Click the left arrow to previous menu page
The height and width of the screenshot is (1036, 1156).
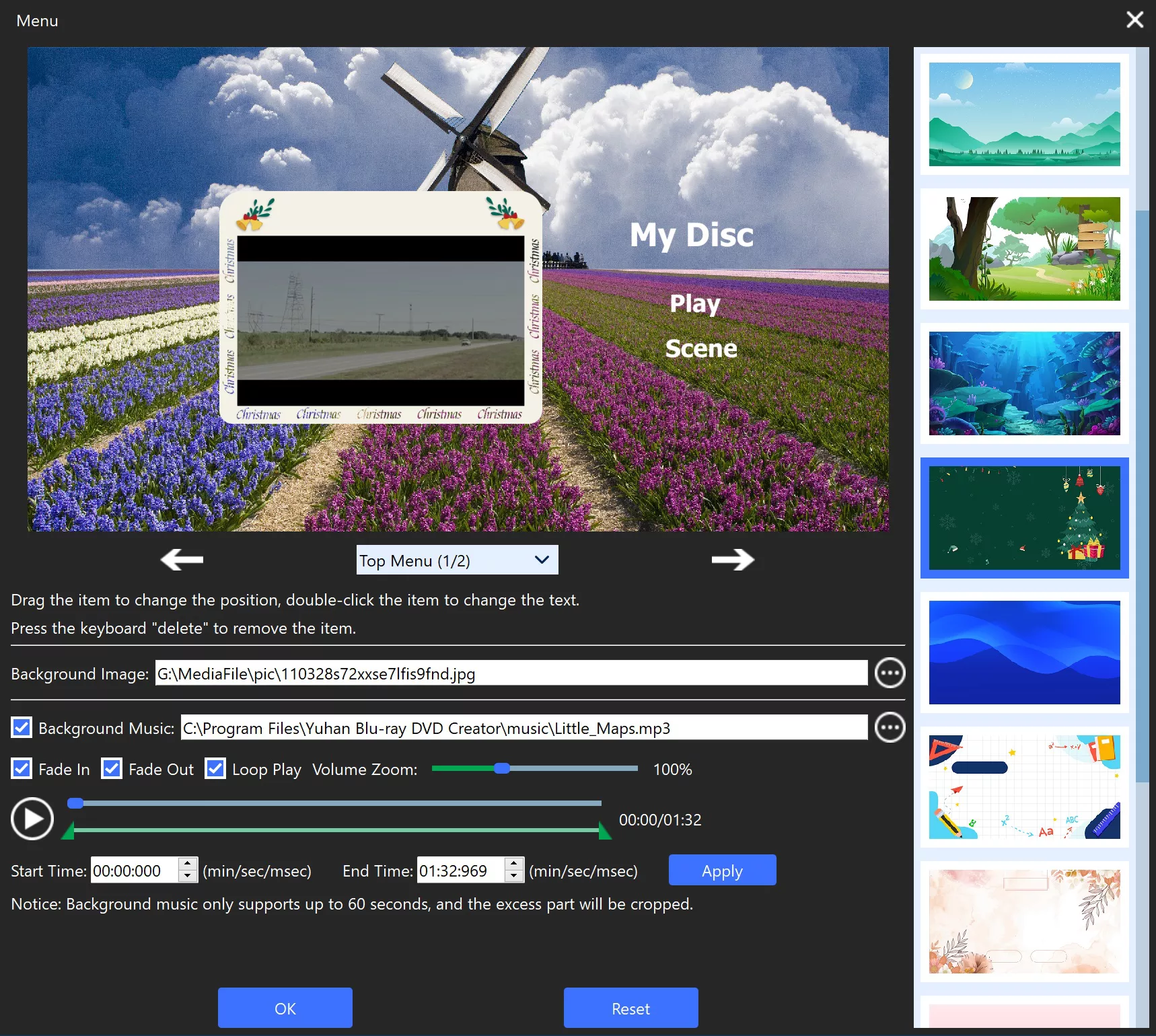point(182,559)
